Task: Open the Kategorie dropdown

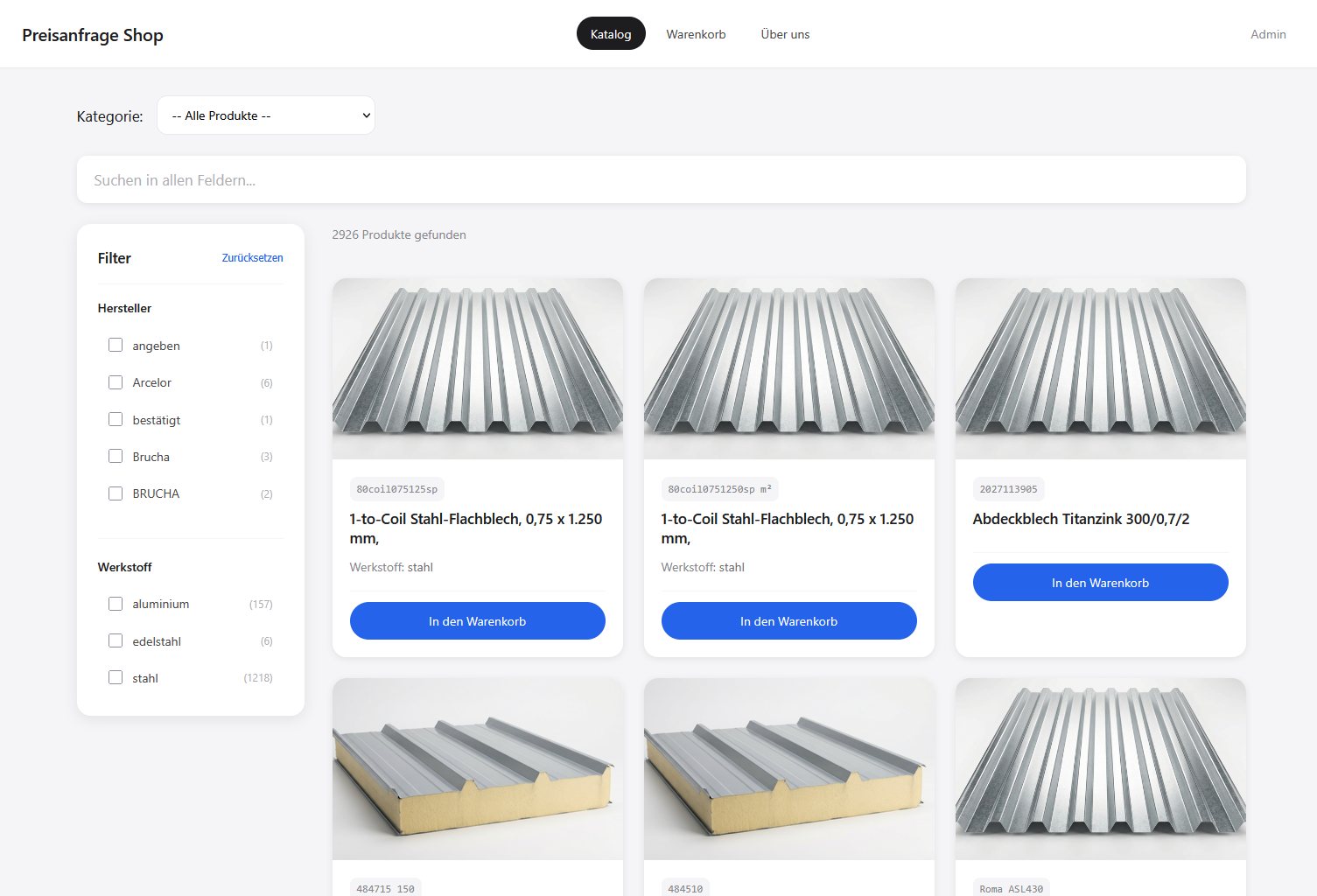Action: point(265,115)
